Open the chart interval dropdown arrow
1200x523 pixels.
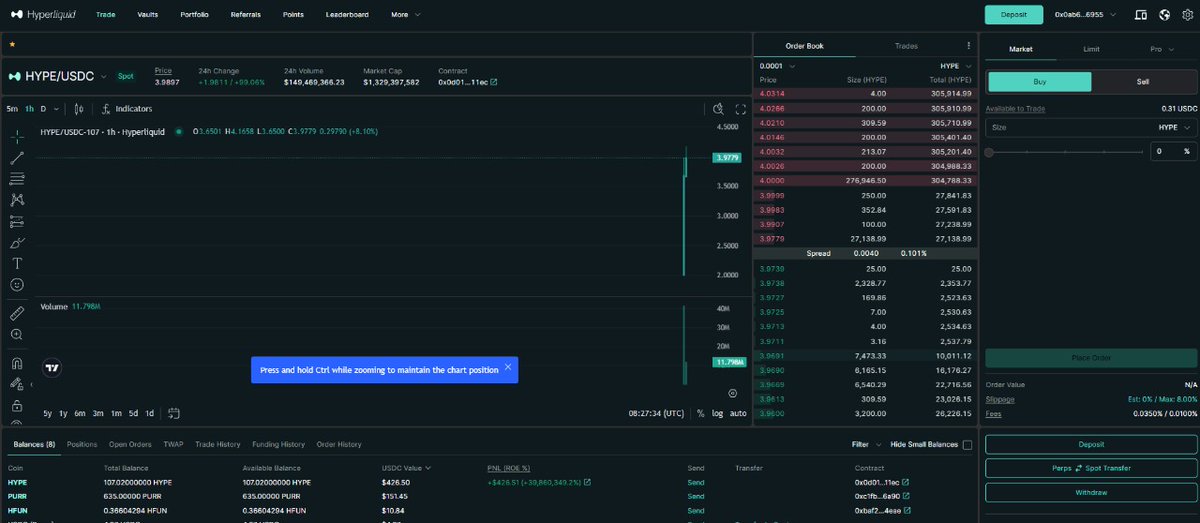coord(56,108)
